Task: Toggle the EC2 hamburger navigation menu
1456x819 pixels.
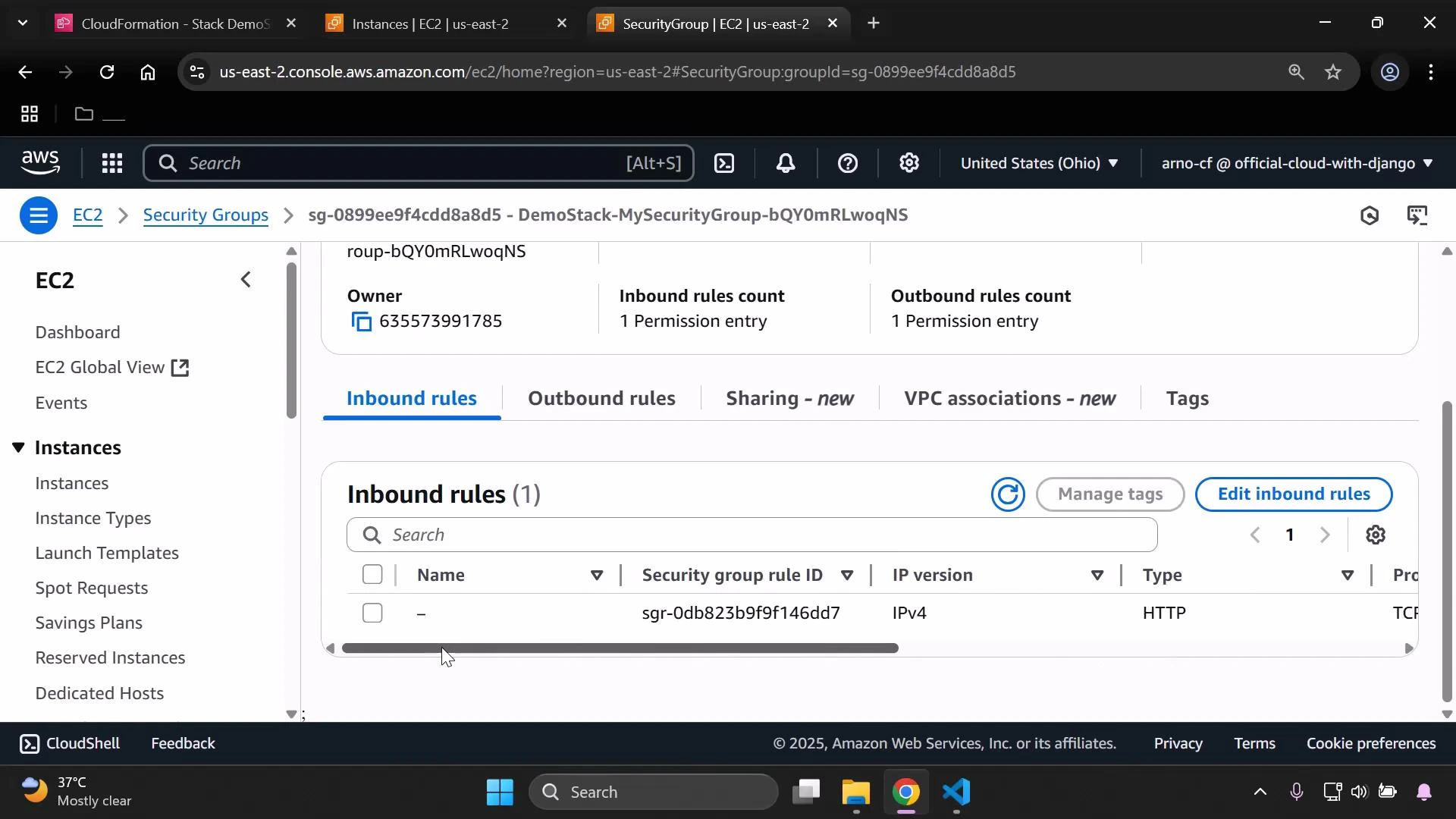Action: 38,215
